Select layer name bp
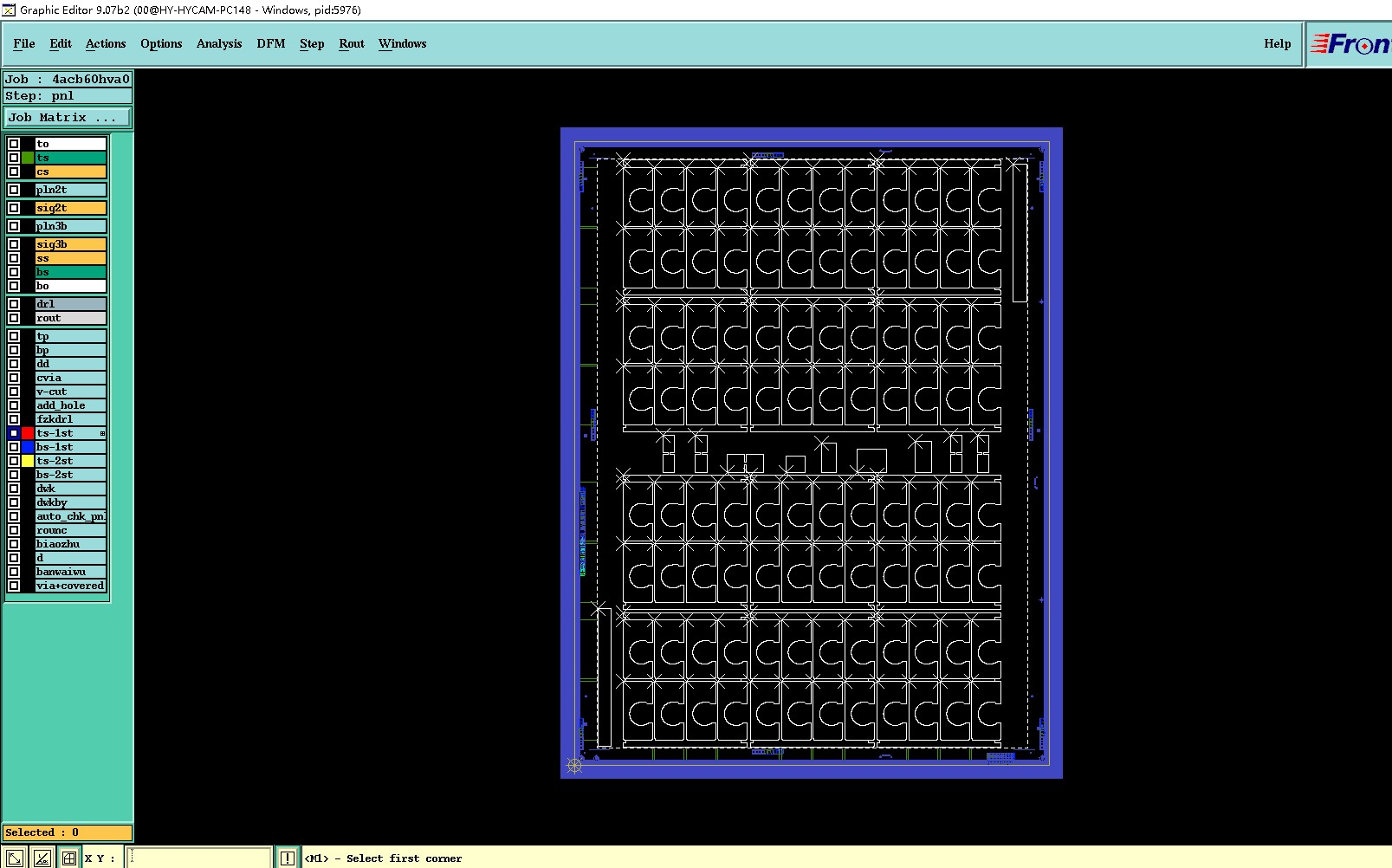 click(x=71, y=350)
